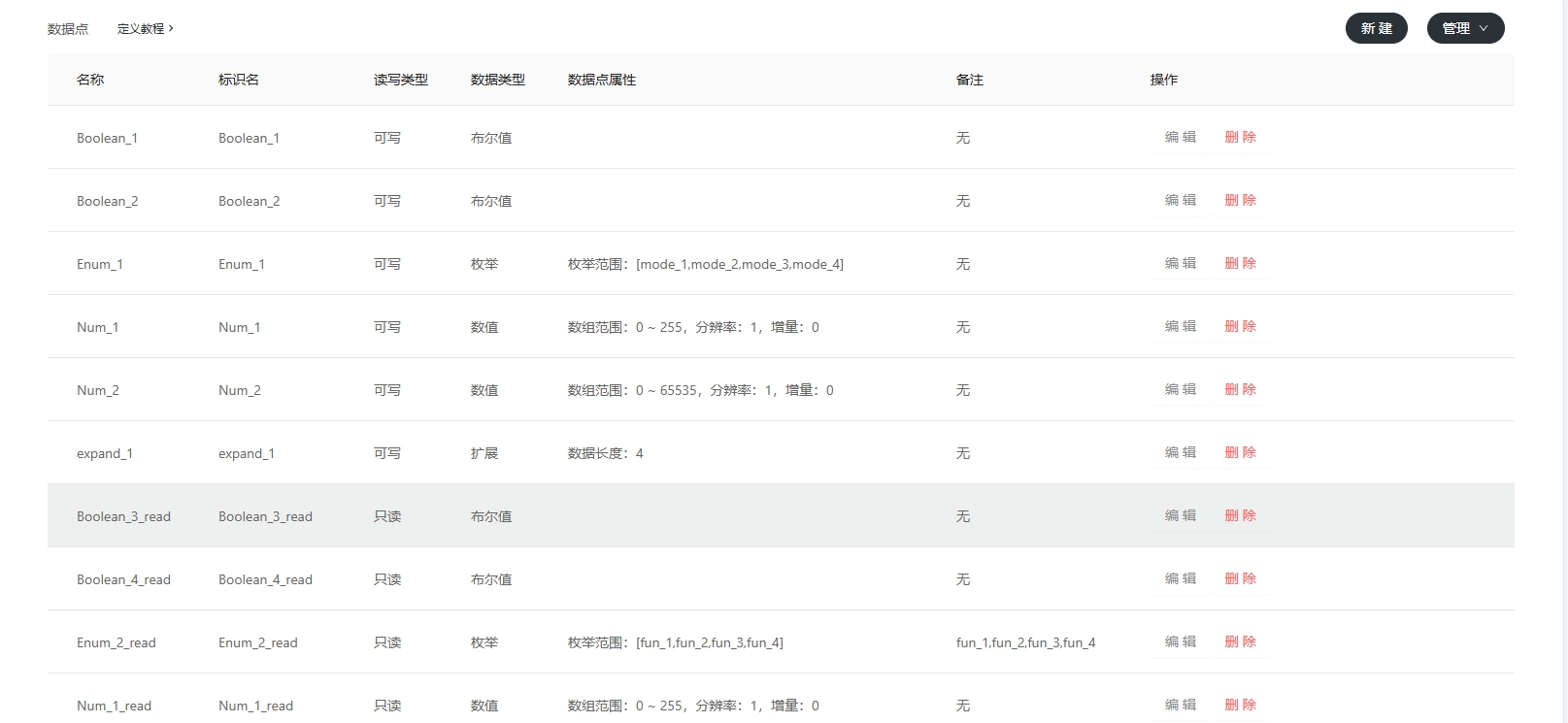The image size is (1568, 723).
Task: Select the Enum_1 row name cell
Action: pos(100,264)
